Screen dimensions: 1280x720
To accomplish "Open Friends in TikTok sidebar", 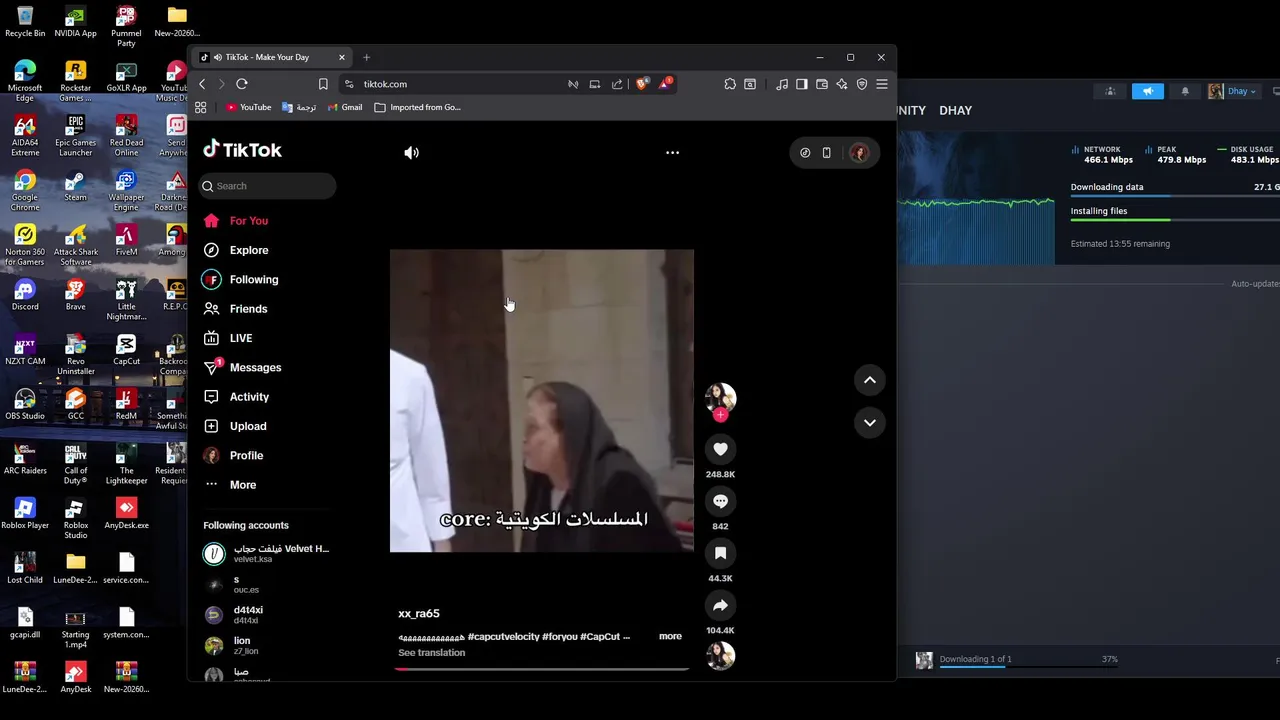I will [236, 309].
